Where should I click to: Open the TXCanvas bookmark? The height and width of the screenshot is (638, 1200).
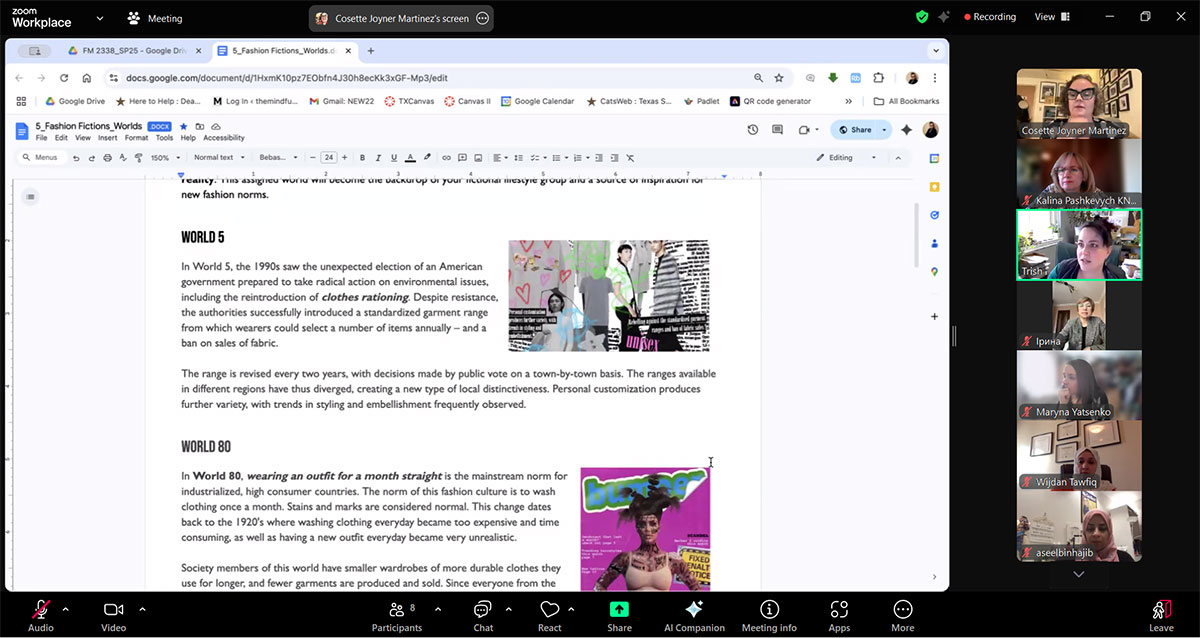[409, 101]
